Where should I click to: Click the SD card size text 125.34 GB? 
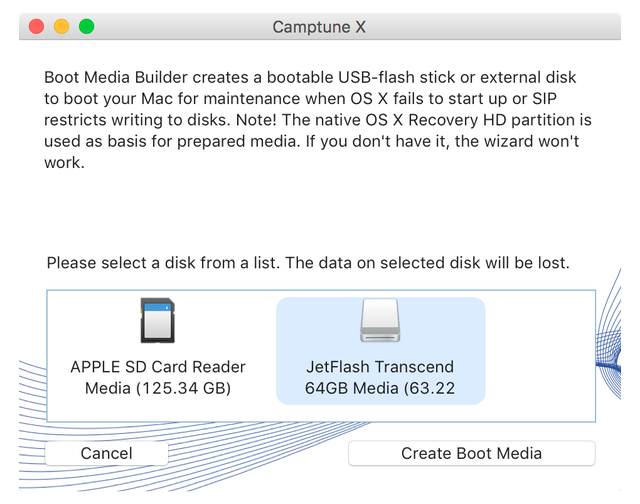pos(179,388)
